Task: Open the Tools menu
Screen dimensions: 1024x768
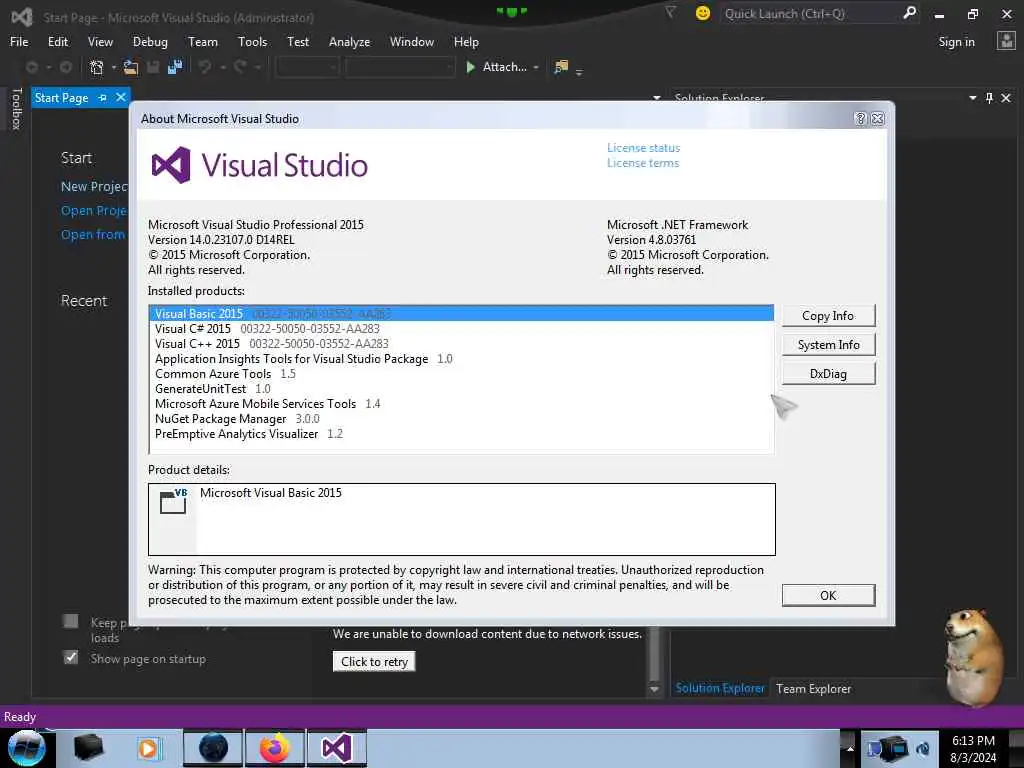Action: (x=252, y=42)
